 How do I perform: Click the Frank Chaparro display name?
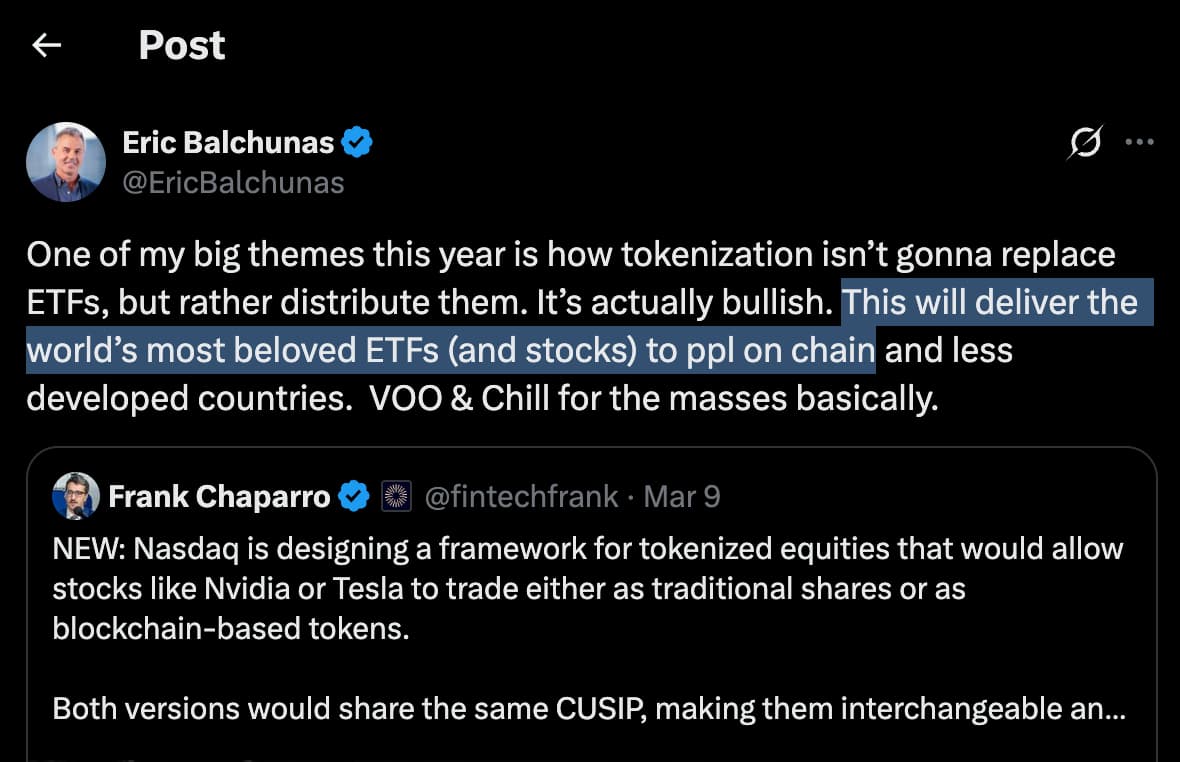(219, 496)
